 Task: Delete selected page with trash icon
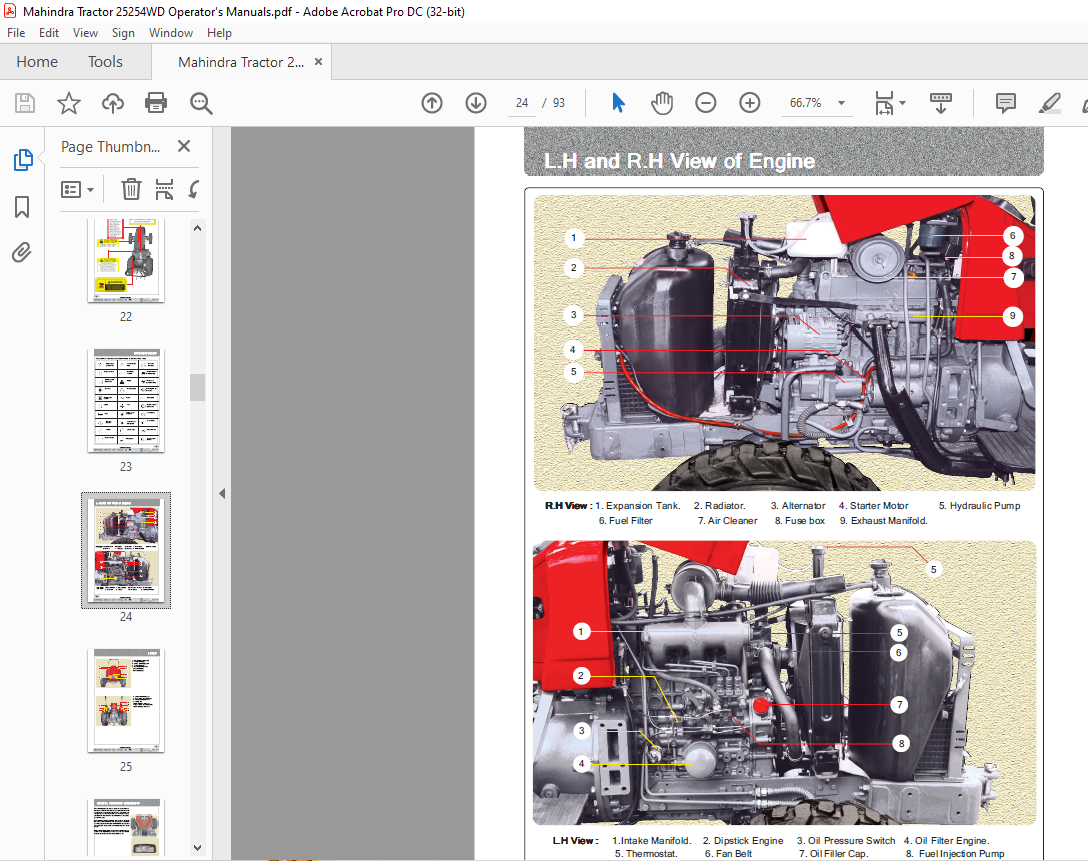point(131,189)
